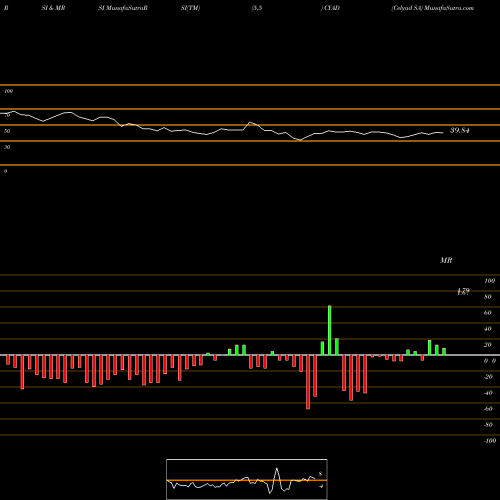The height and width of the screenshot is (500, 500).
Task: Click the MR axis -60 label
Action: coord(488,409)
